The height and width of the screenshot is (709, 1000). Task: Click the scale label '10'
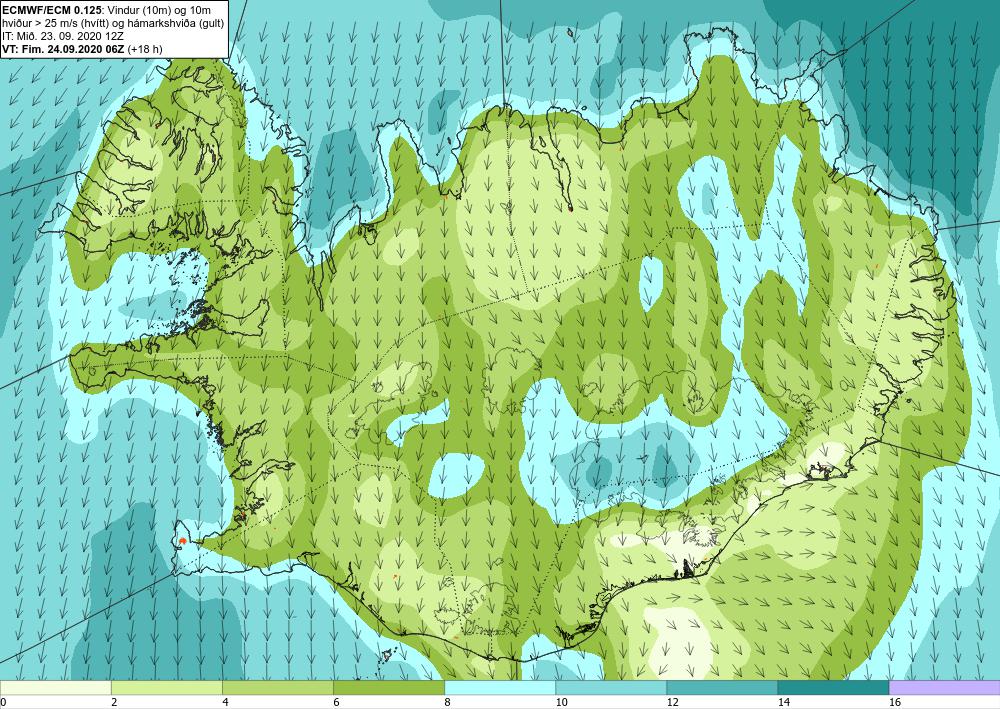(561, 703)
